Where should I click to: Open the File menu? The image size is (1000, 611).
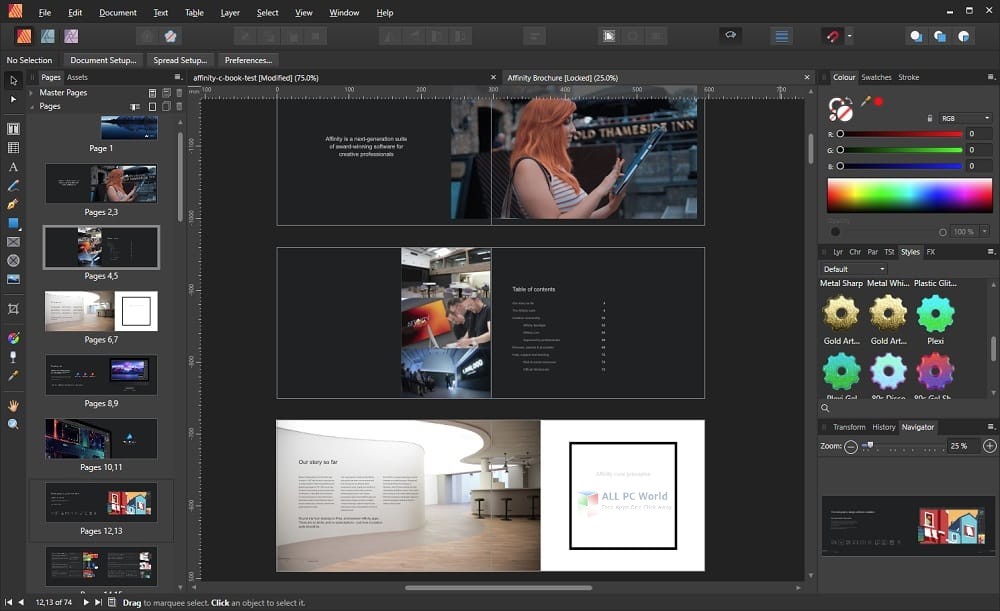[x=45, y=12]
